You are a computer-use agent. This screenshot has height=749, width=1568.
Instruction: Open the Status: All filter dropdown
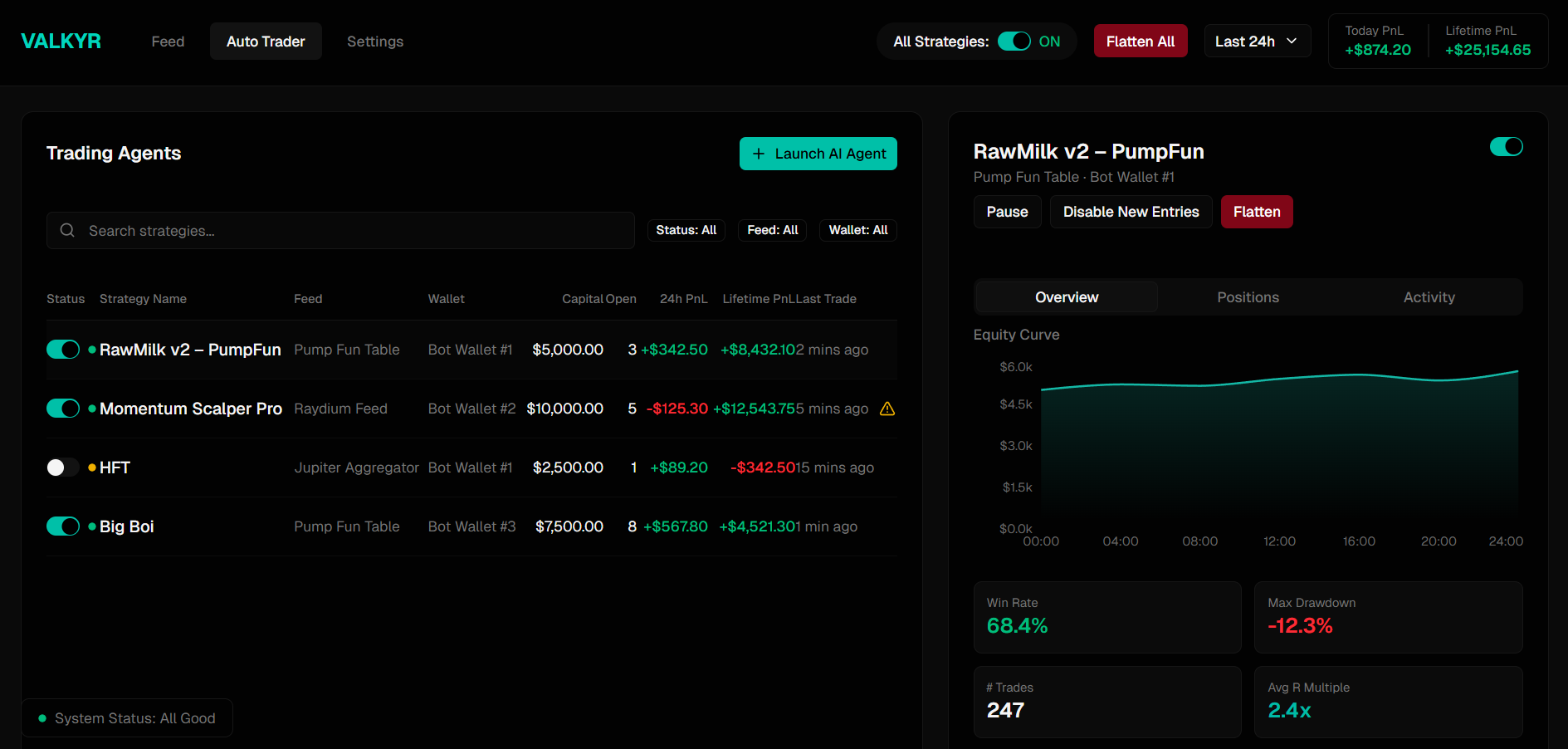click(x=686, y=230)
